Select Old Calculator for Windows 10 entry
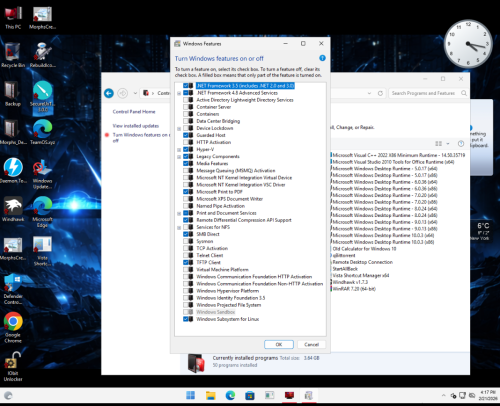This screenshot has width=500, height=406. pos(364,249)
